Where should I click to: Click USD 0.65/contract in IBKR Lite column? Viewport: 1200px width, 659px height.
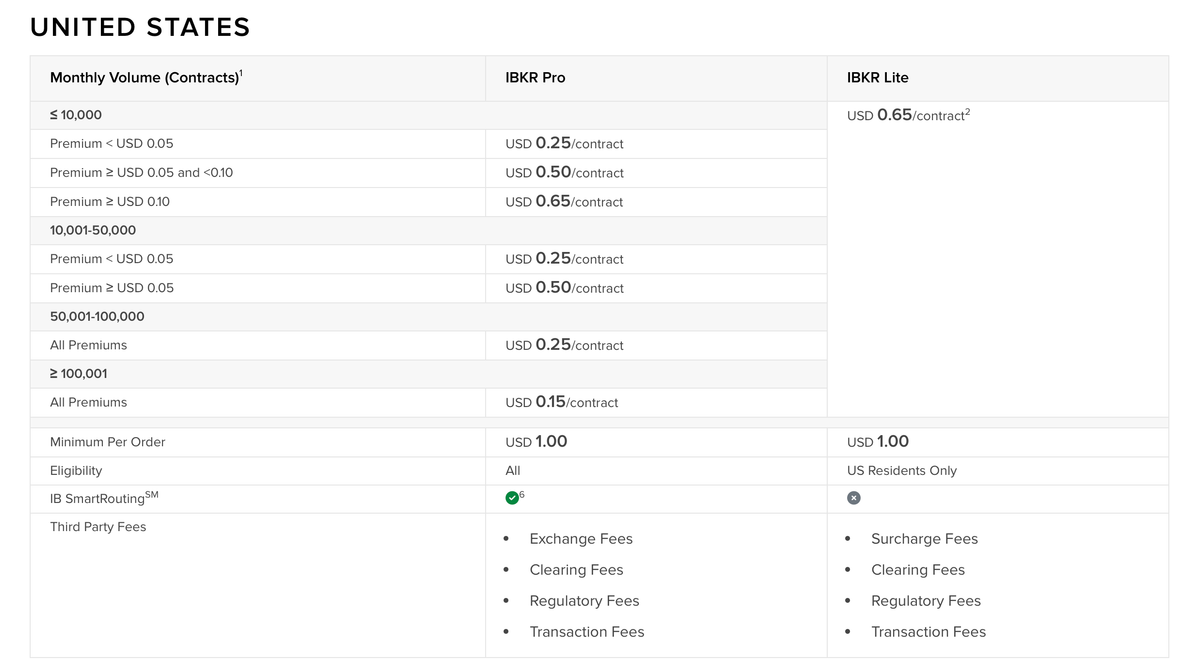pyautogui.click(x=908, y=115)
